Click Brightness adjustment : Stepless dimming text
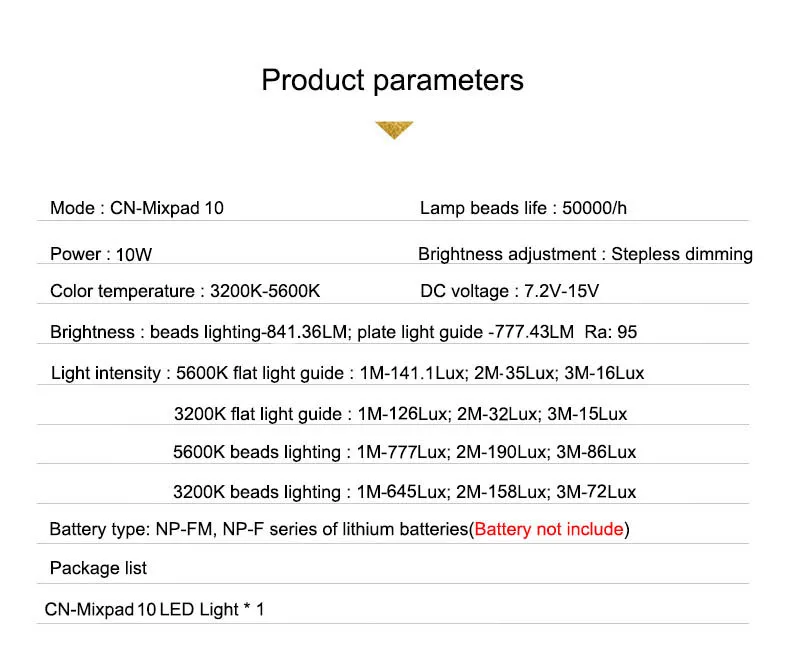The image size is (790, 650). (585, 254)
